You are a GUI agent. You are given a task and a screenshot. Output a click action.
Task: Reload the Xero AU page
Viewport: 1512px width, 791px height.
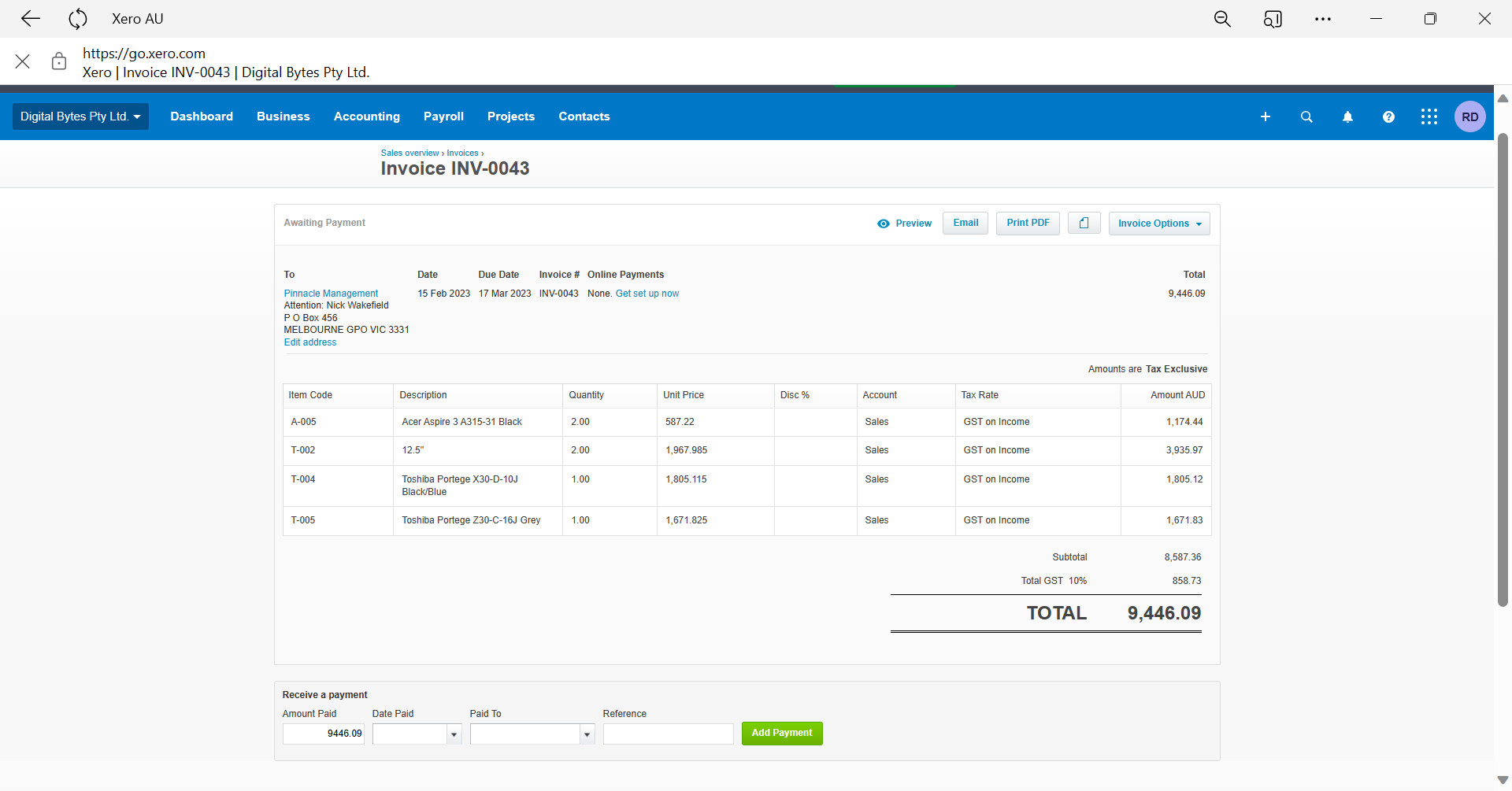tap(78, 18)
